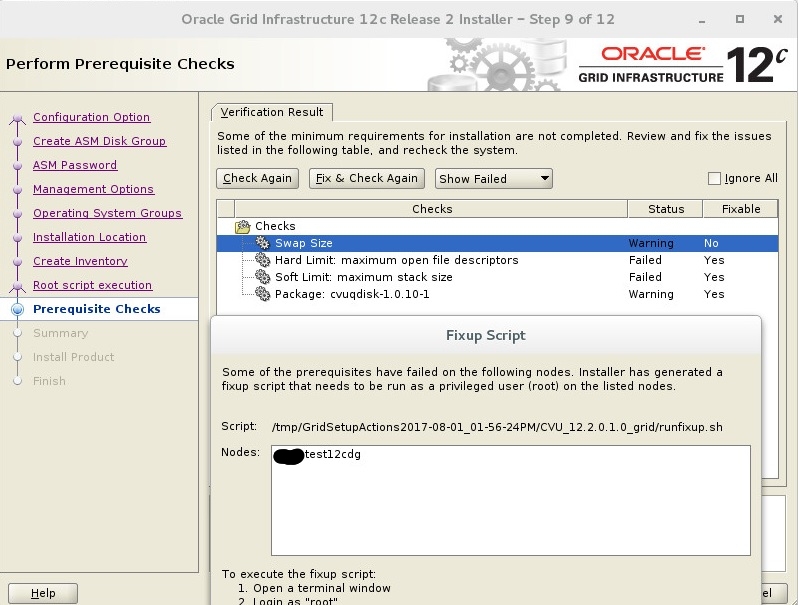Click the Checks root tree node

point(275,226)
